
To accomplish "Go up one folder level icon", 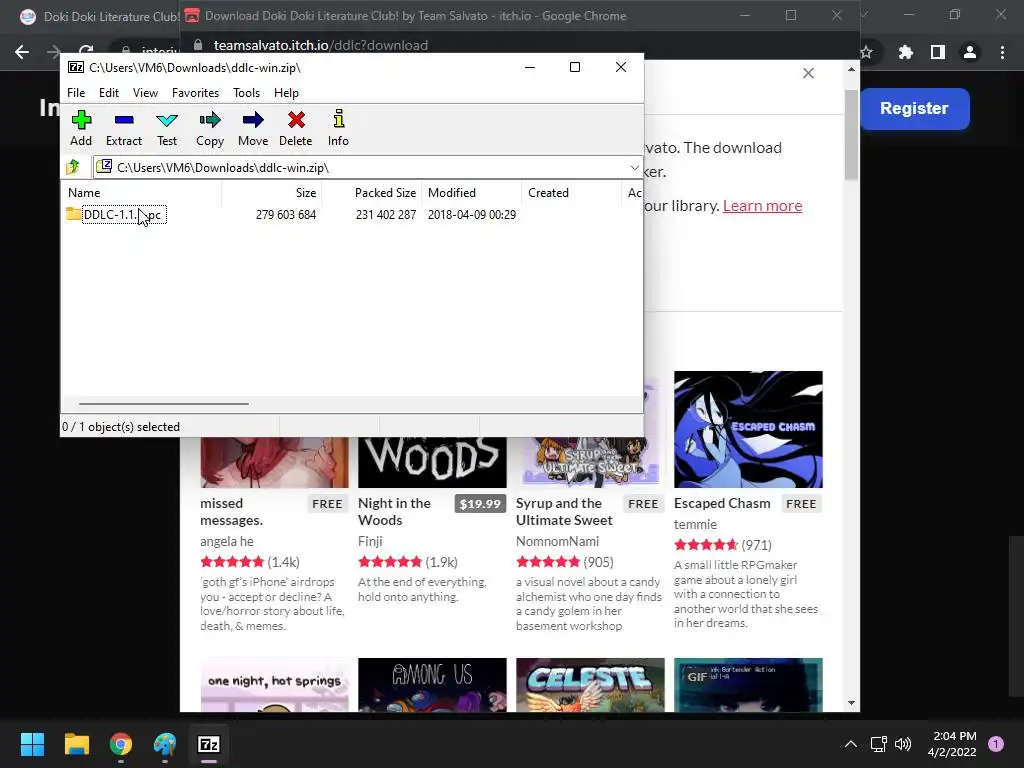I will coord(73,167).
